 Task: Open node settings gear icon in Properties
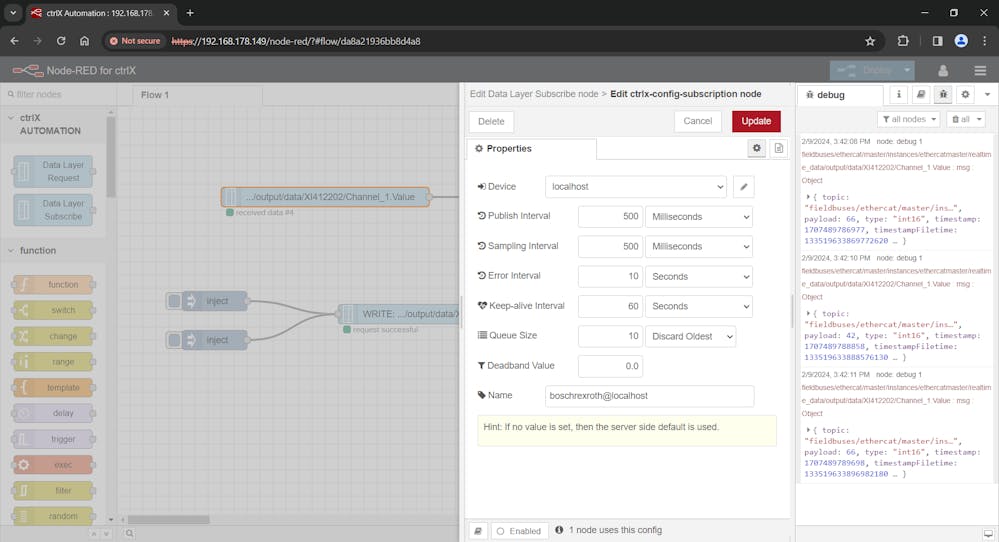pyautogui.click(x=757, y=148)
